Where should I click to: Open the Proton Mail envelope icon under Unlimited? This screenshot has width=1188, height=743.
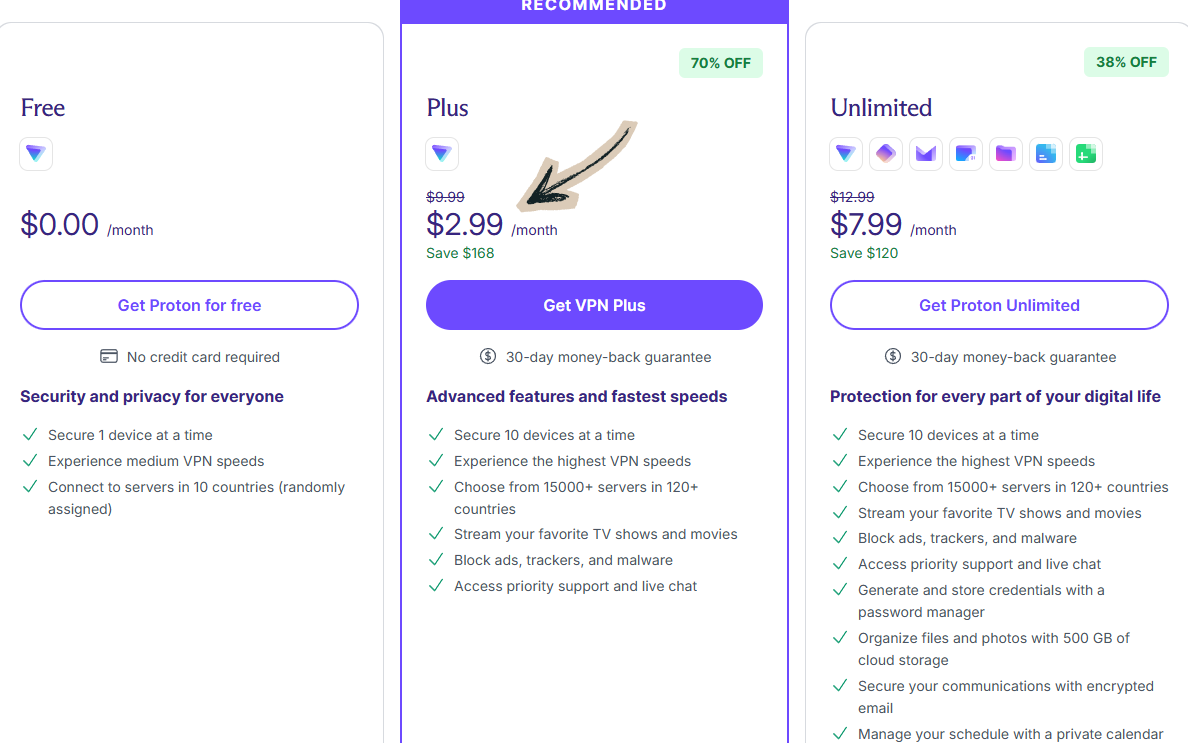click(x=926, y=154)
